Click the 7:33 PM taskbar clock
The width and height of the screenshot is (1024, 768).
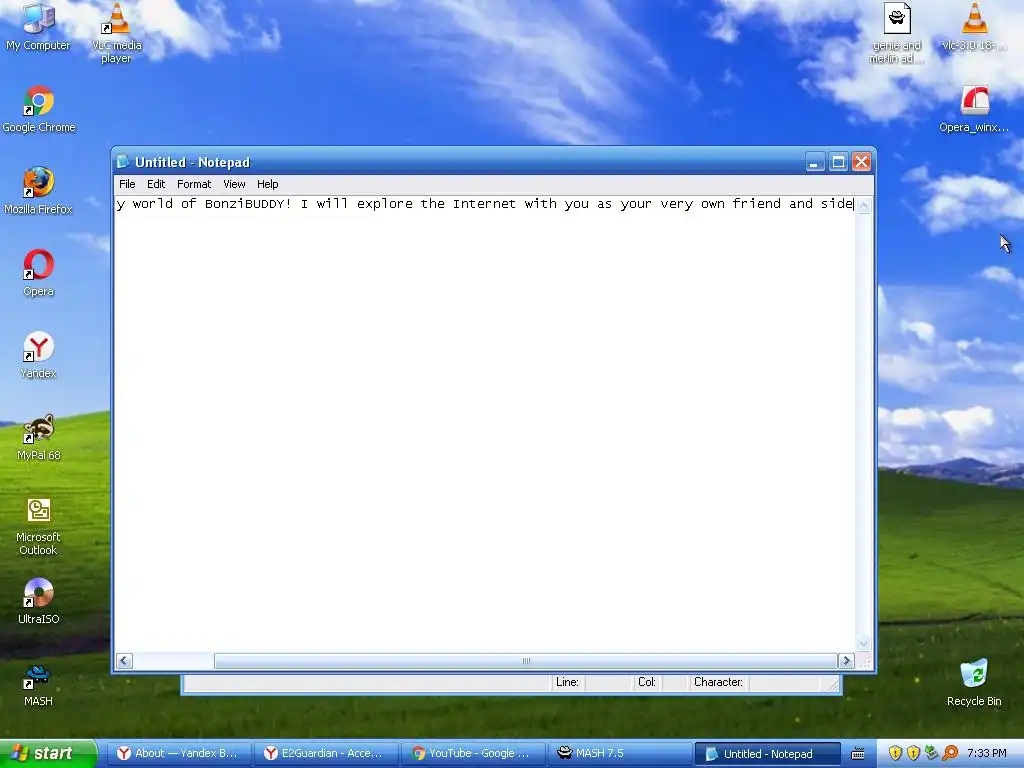[x=986, y=753]
